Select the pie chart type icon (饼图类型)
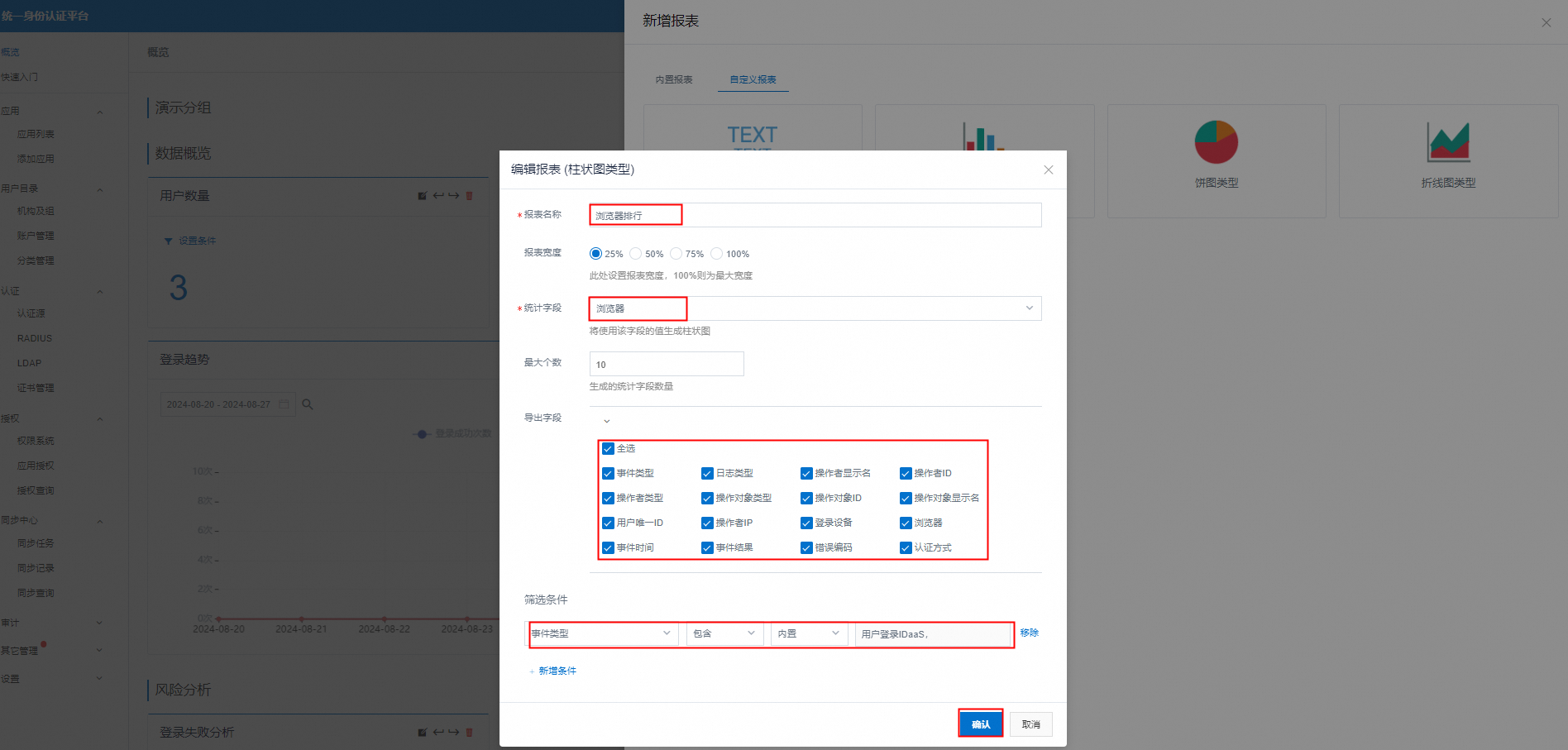The image size is (1568, 750). coord(1216,142)
